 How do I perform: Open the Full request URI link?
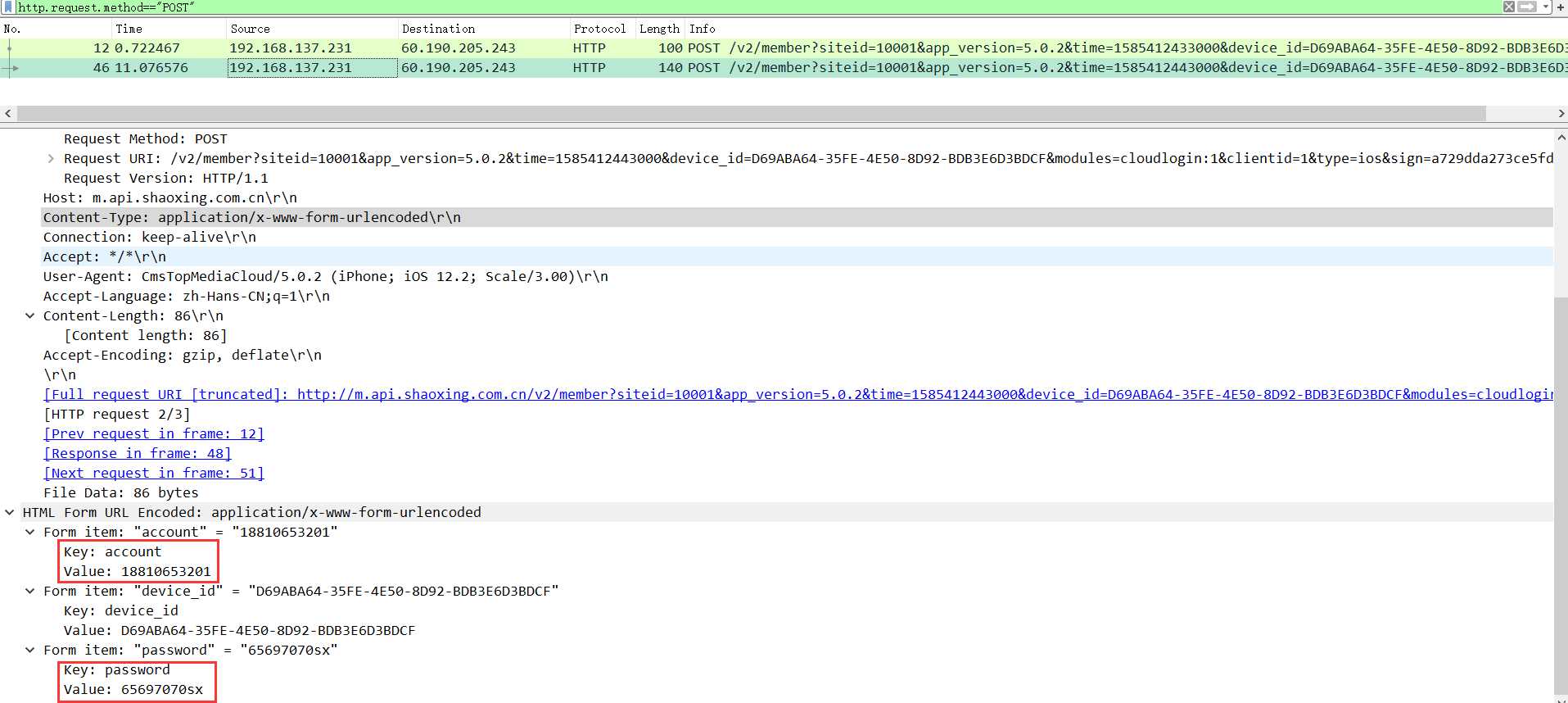pyautogui.click(x=798, y=394)
